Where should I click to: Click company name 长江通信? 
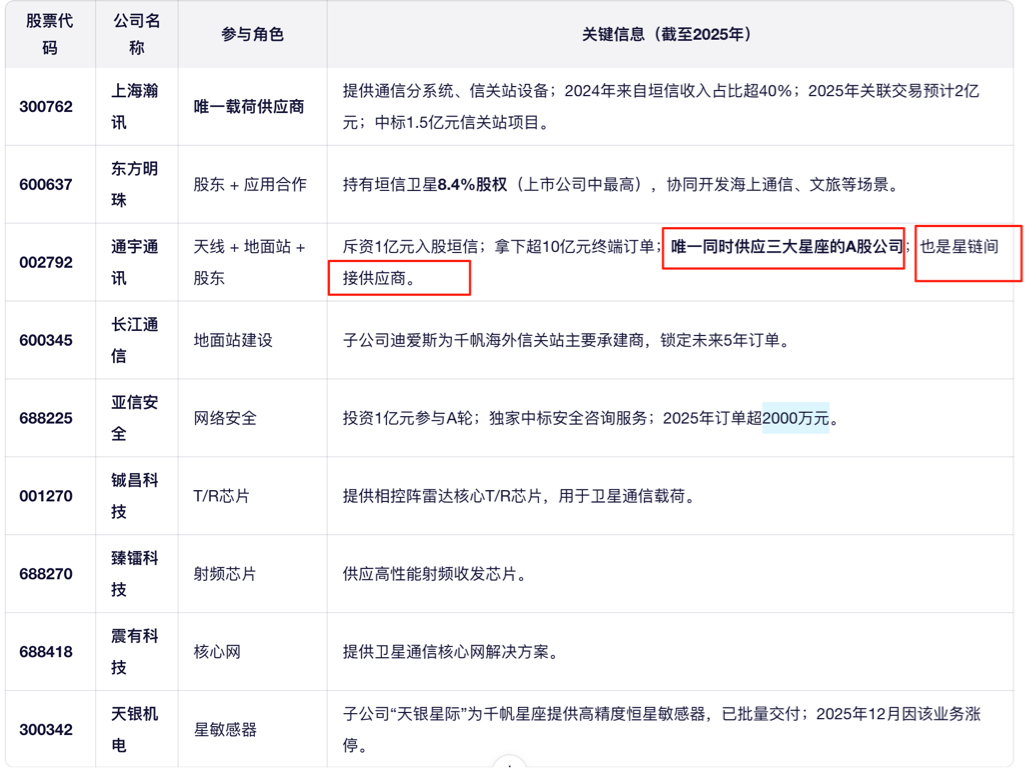click(x=134, y=340)
